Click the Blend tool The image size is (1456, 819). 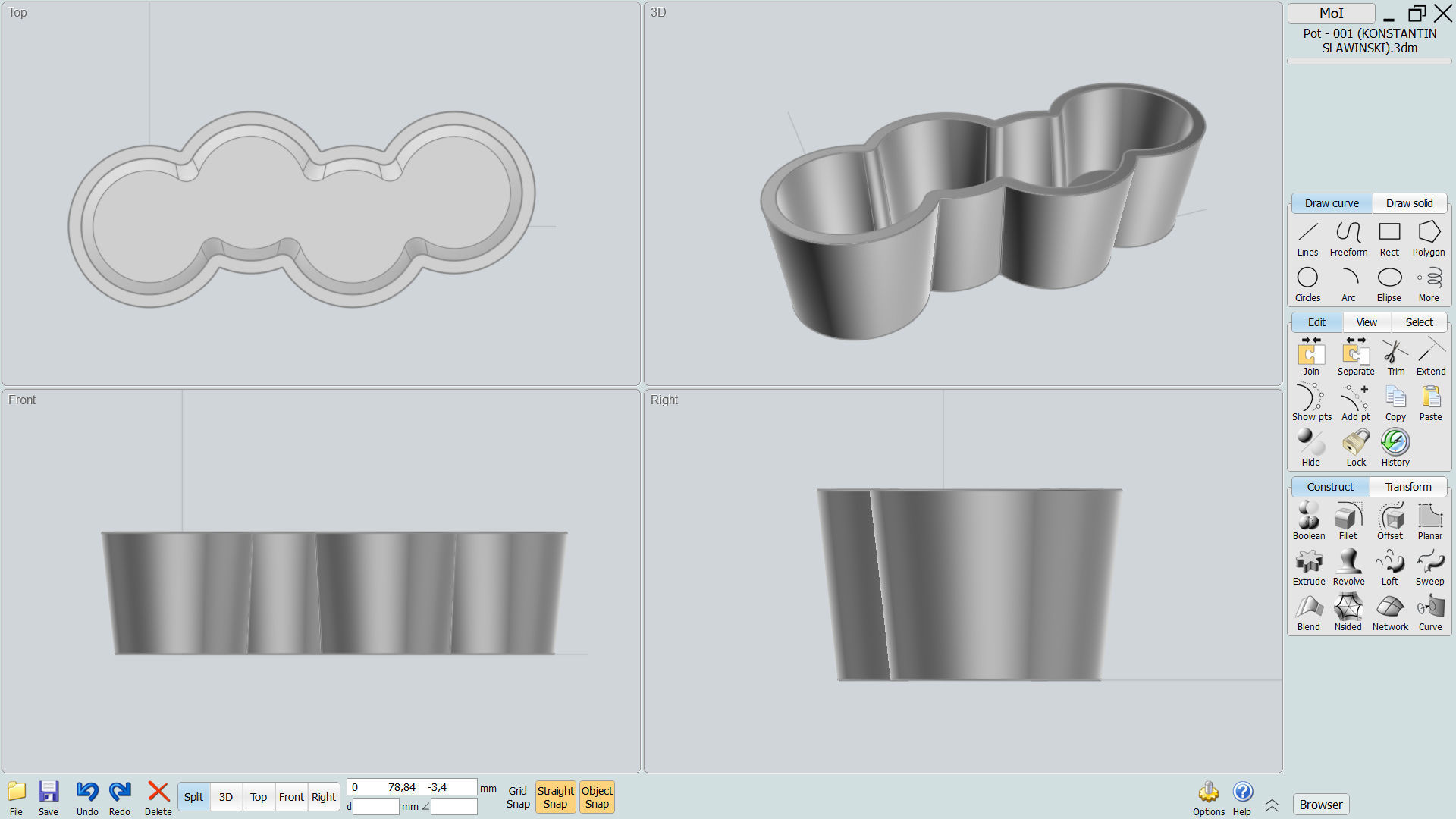1309,613
